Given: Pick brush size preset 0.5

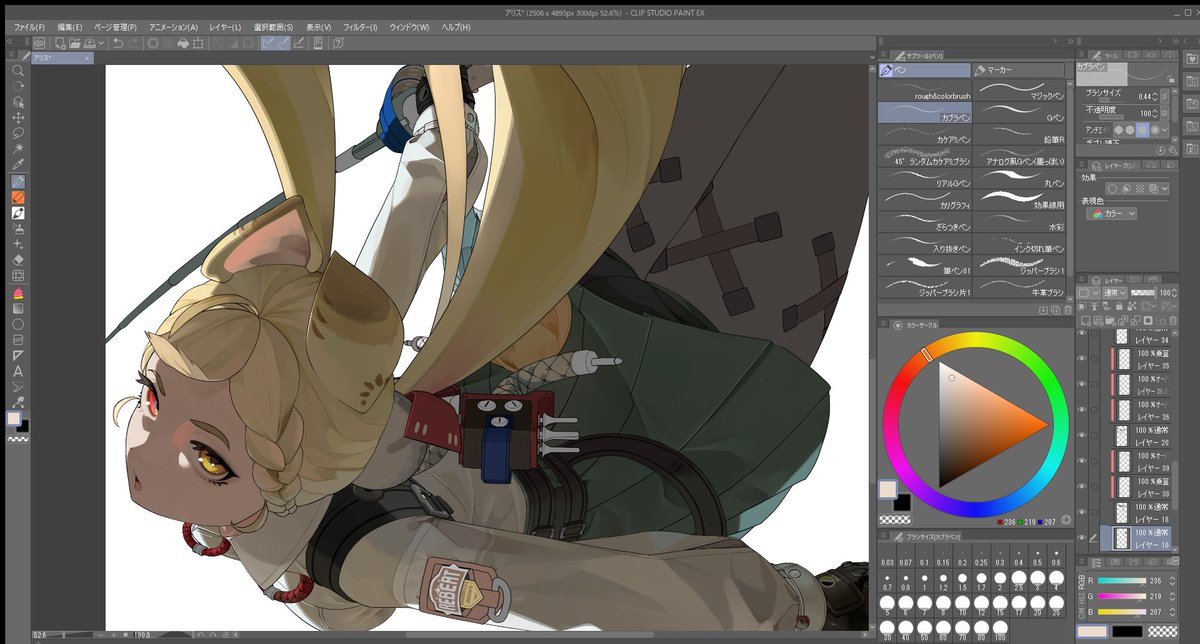Looking at the screenshot, I should [1037, 556].
